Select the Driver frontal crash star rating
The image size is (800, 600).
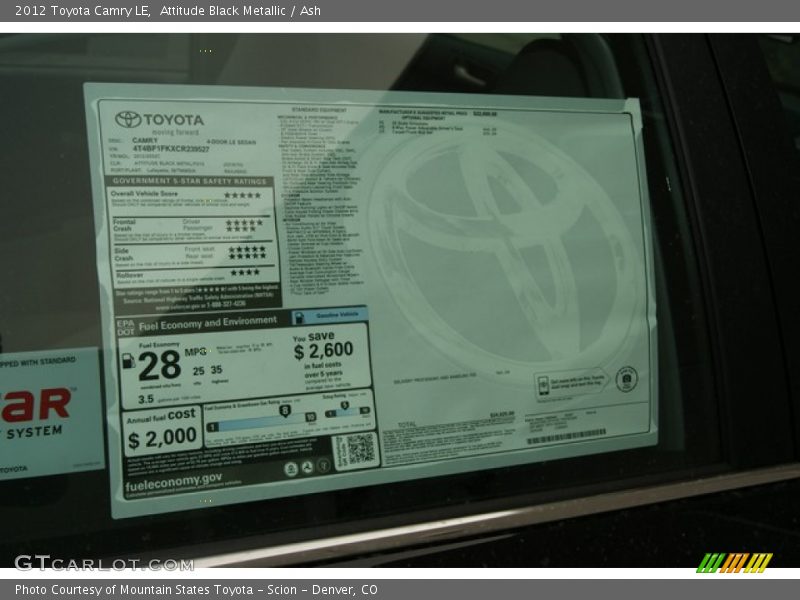245,221
